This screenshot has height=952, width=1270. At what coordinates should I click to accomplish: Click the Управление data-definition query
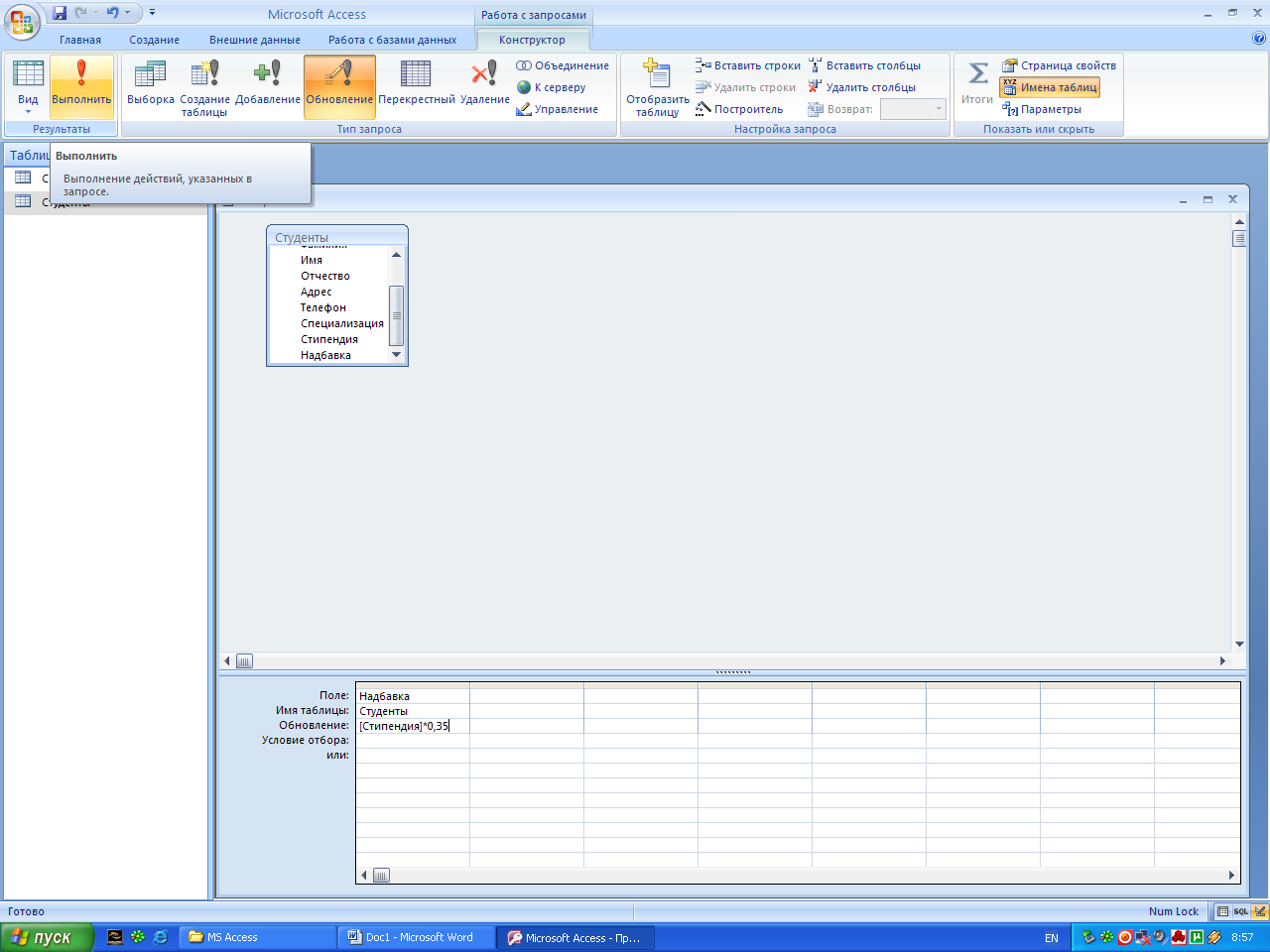click(x=558, y=109)
